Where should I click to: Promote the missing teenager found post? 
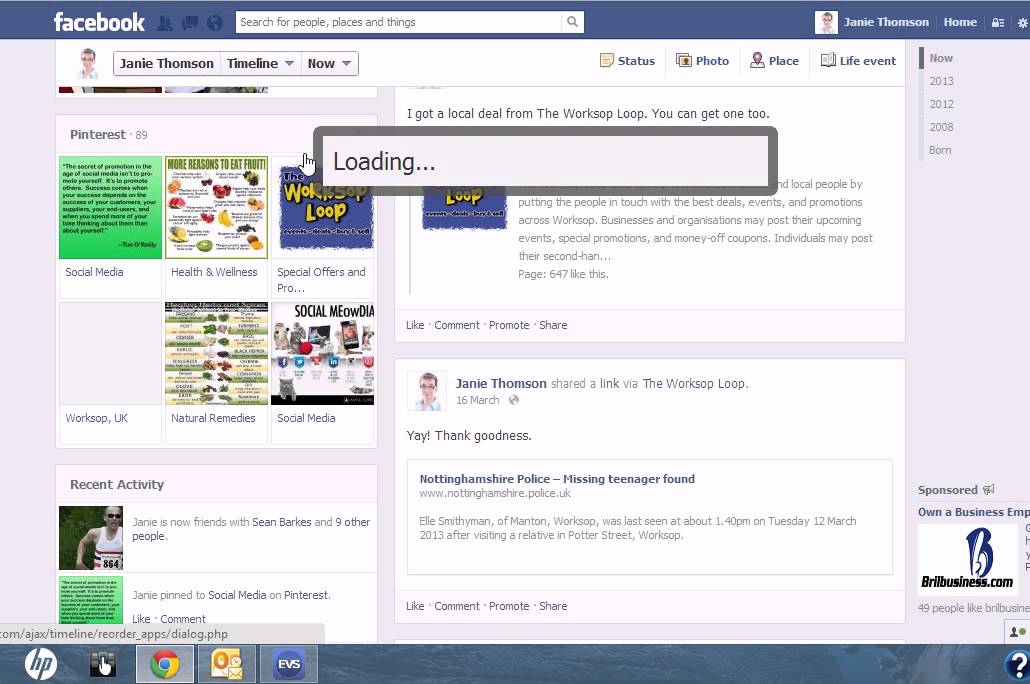[x=509, y=606]
